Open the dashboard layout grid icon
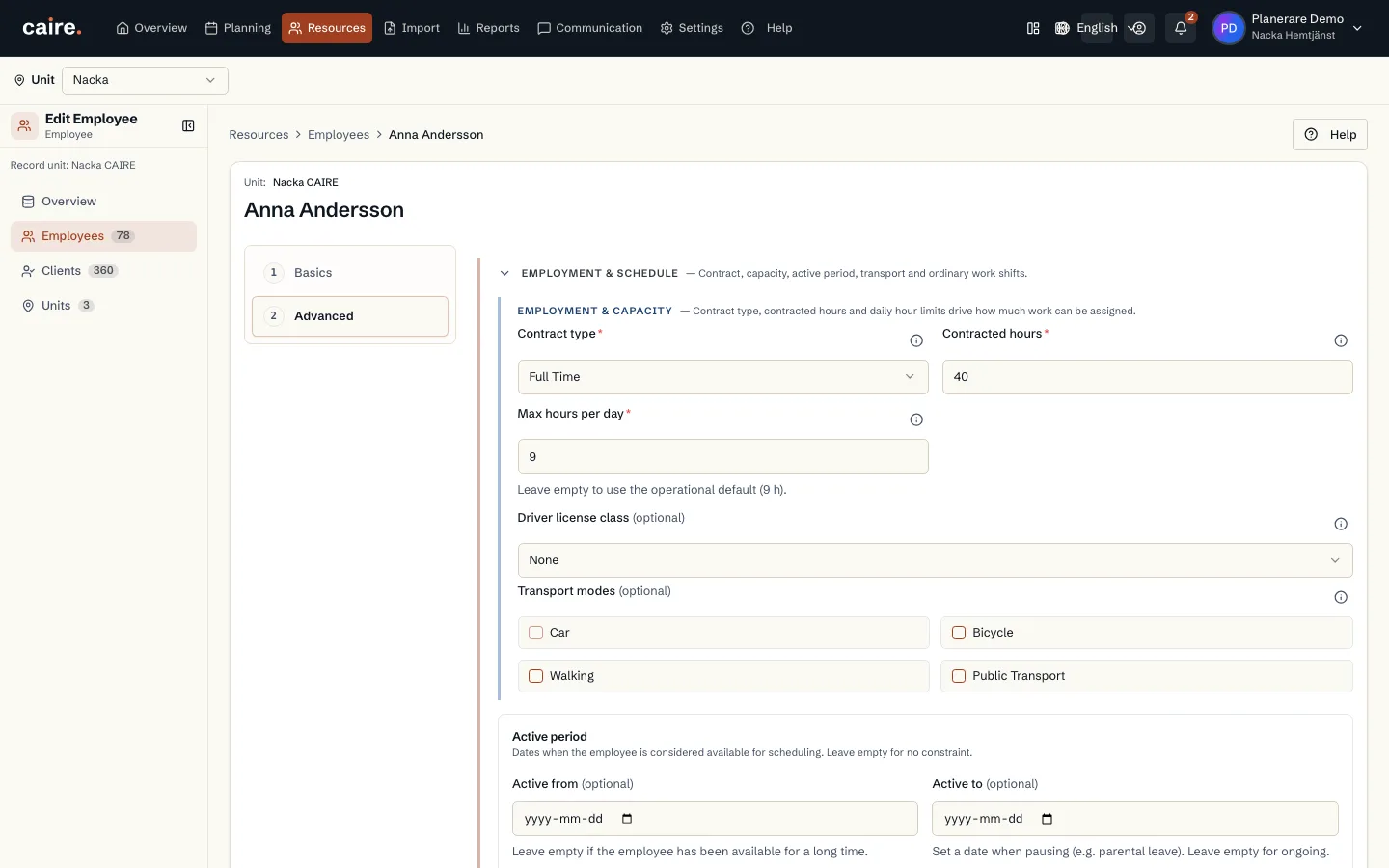Viewport: 1389px width, 868px height. (1033, 28)
